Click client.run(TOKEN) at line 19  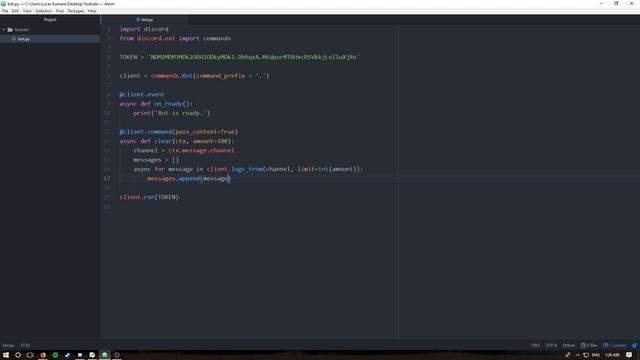coord(149,197)
